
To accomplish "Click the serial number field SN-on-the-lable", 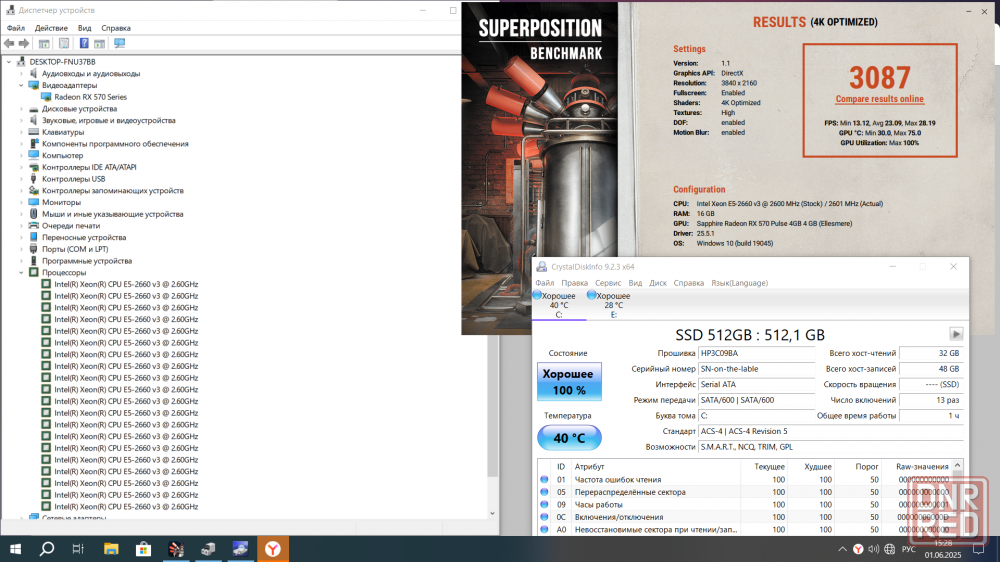I will point(756,369).
